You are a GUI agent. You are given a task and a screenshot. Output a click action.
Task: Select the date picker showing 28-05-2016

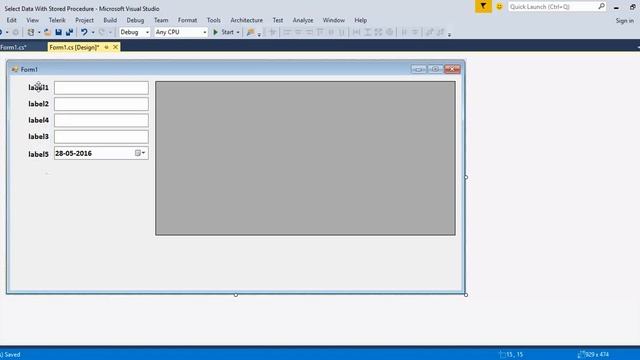tap(101, 153)
